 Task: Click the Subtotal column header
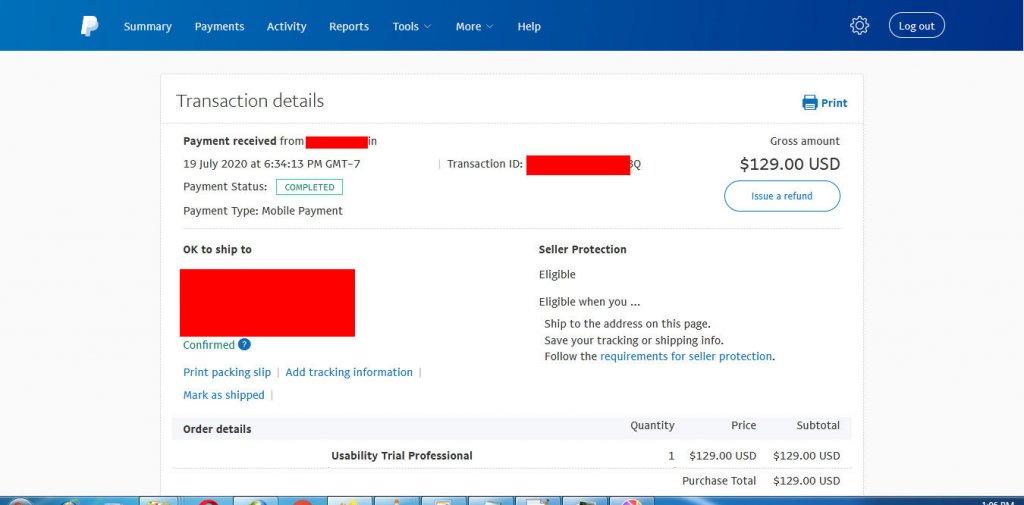coord(818,425)
